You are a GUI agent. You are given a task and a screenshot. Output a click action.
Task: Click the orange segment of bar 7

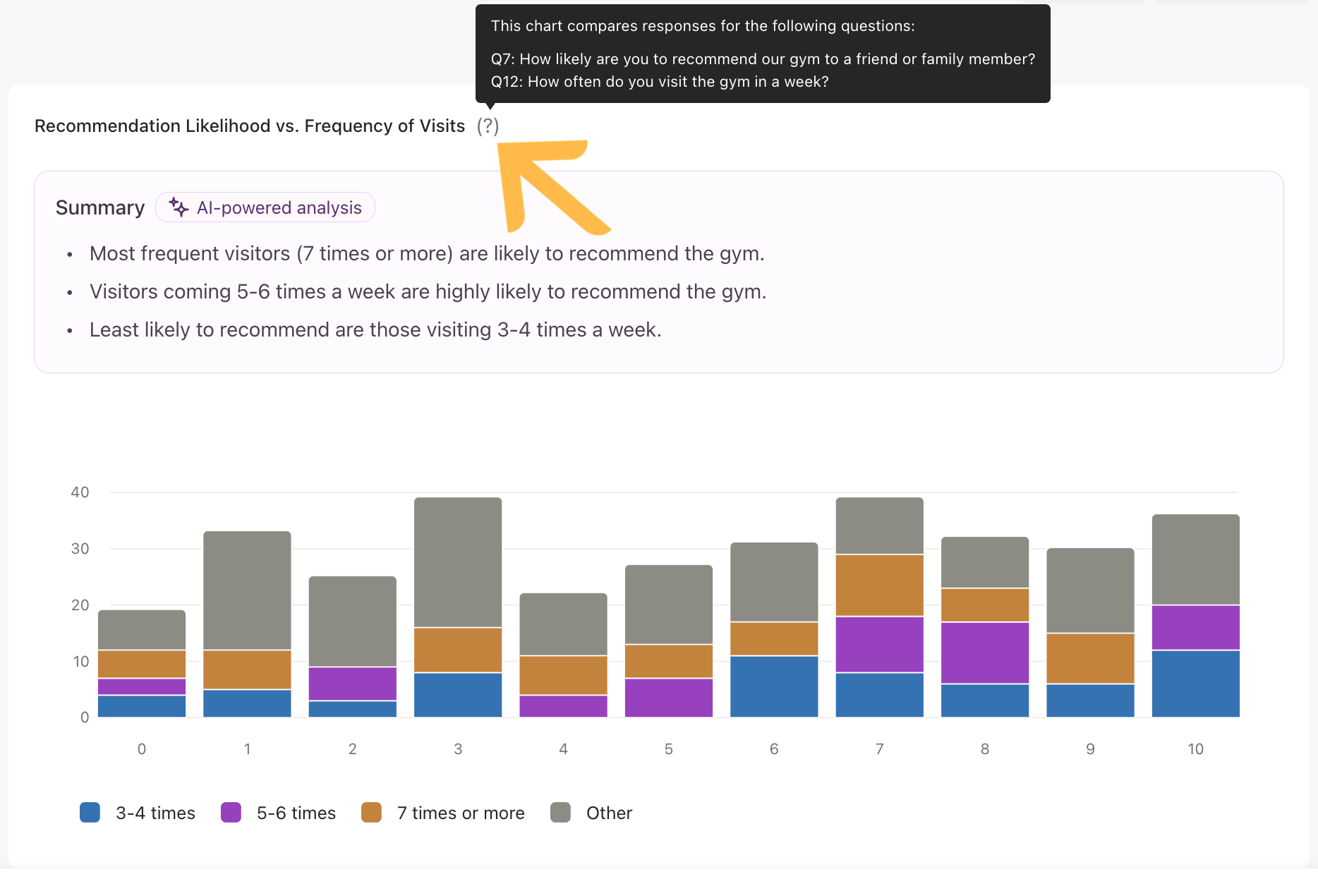tap(879, 585)
